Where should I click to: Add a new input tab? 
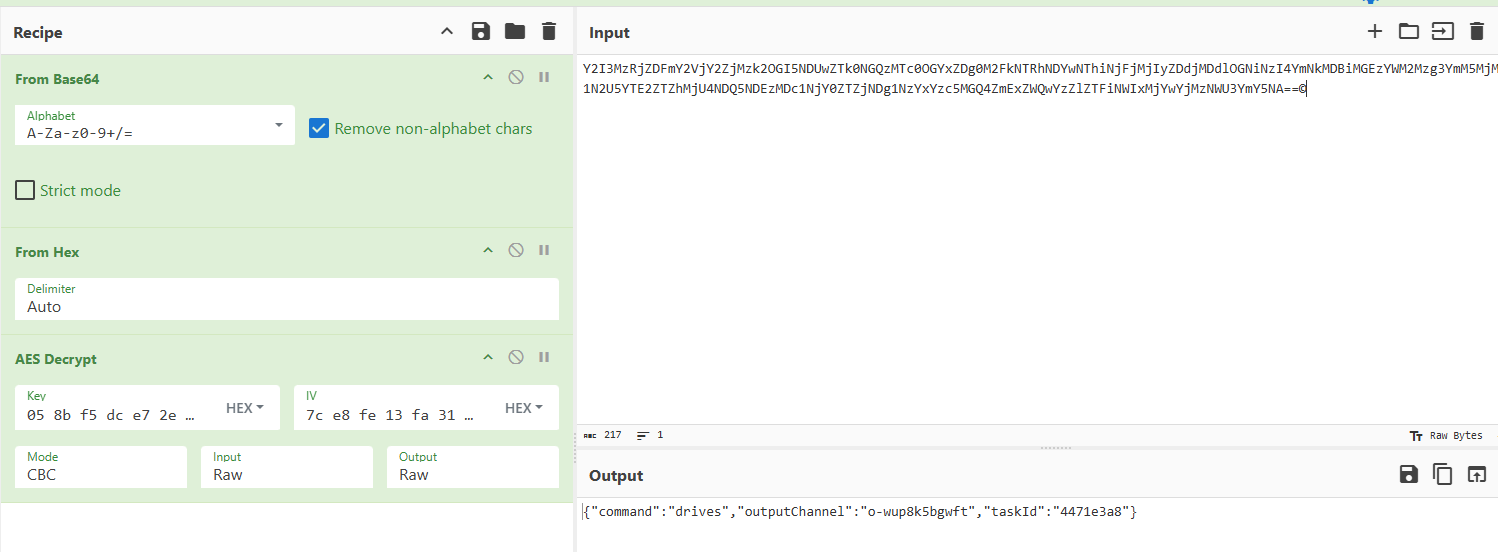coord(1375,32)
